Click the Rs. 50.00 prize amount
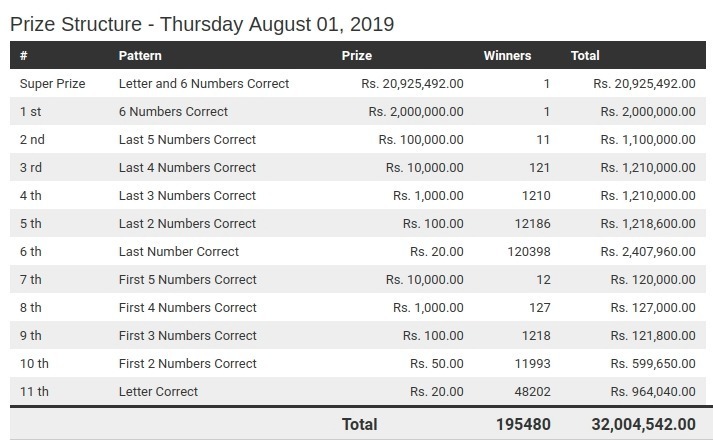The image size is (713, 440). pyautogui.click(x=436, y=364)
